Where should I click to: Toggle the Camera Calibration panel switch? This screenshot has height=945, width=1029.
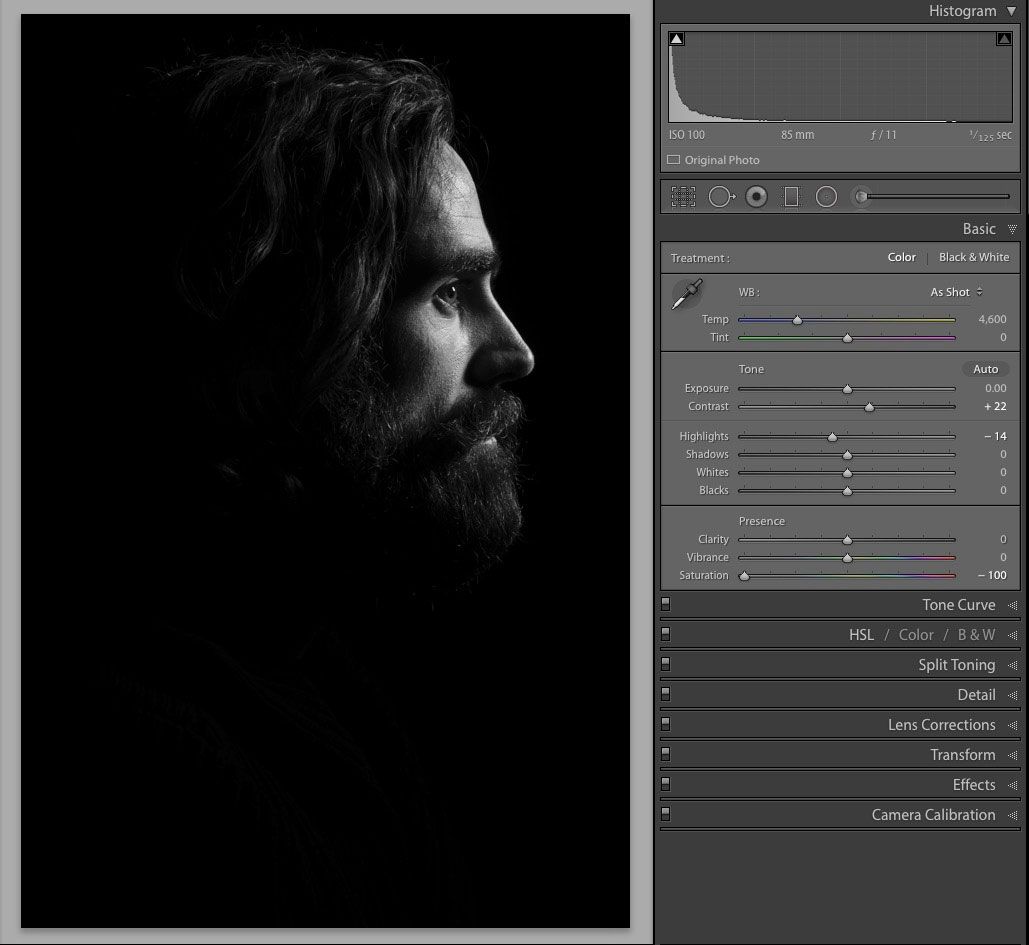(665, 814)
